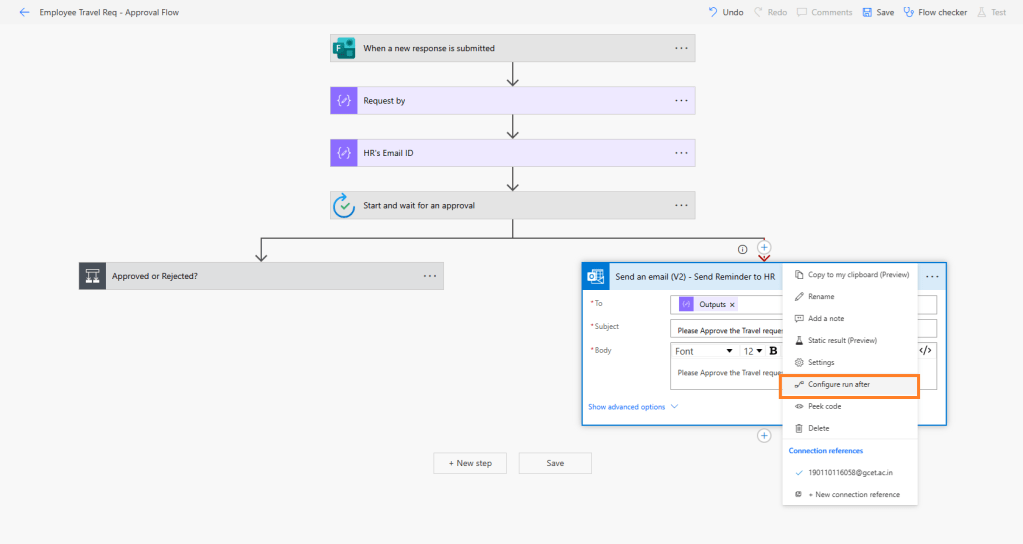
Task: Open Flow checker
Action: point(935,12)
